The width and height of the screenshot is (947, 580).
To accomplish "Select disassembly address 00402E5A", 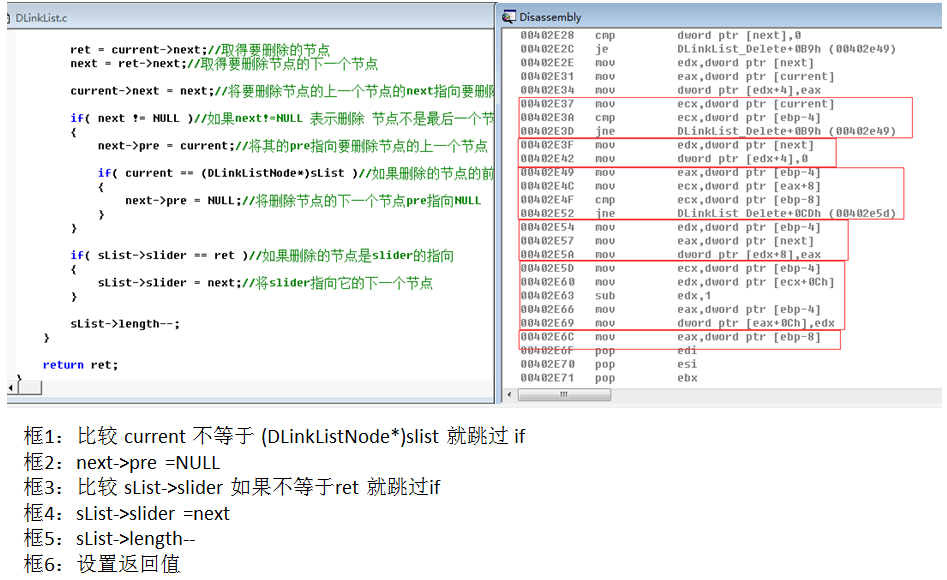I will 547,254.
